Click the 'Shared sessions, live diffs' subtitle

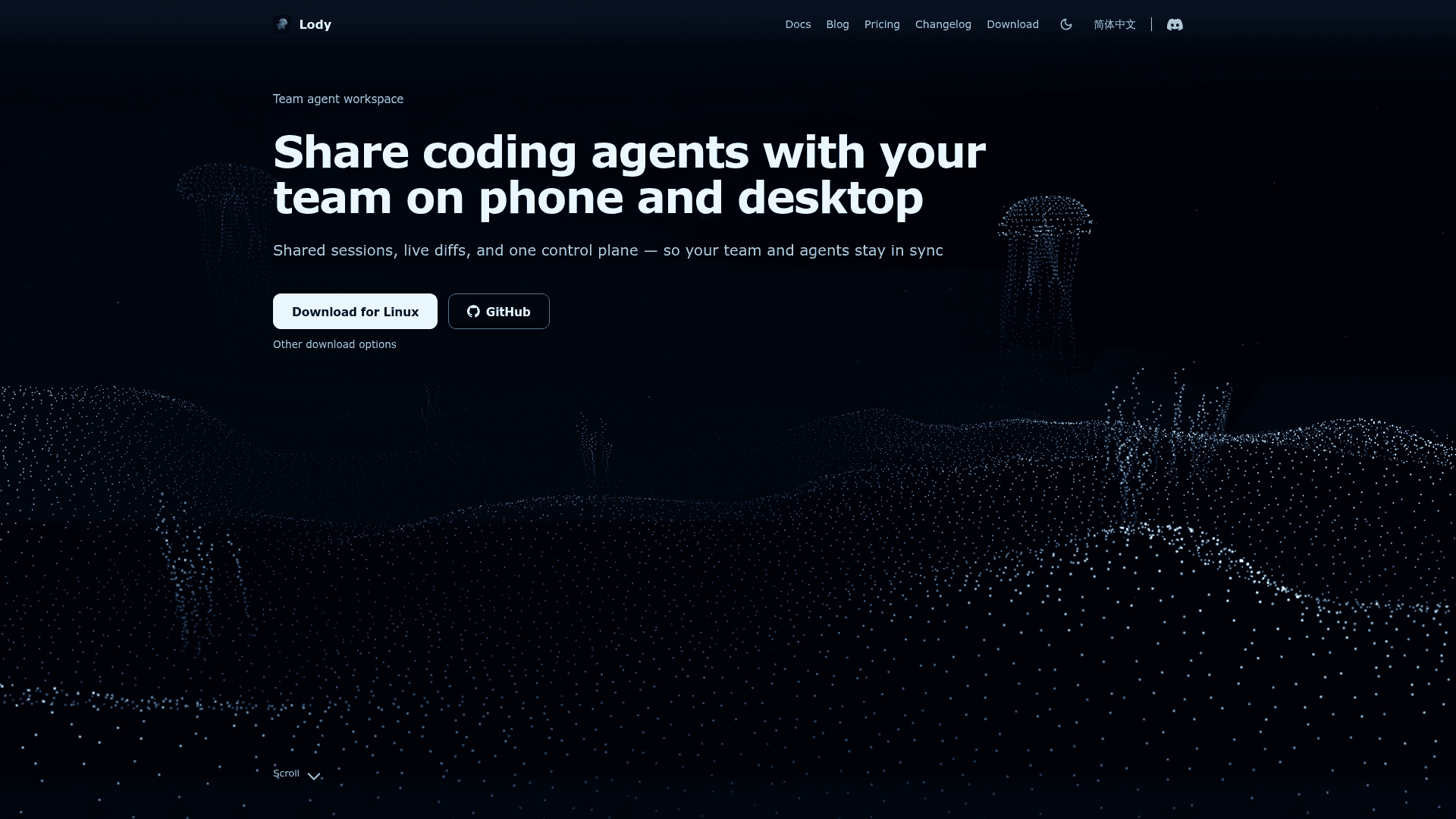click(x=608, y=250)
